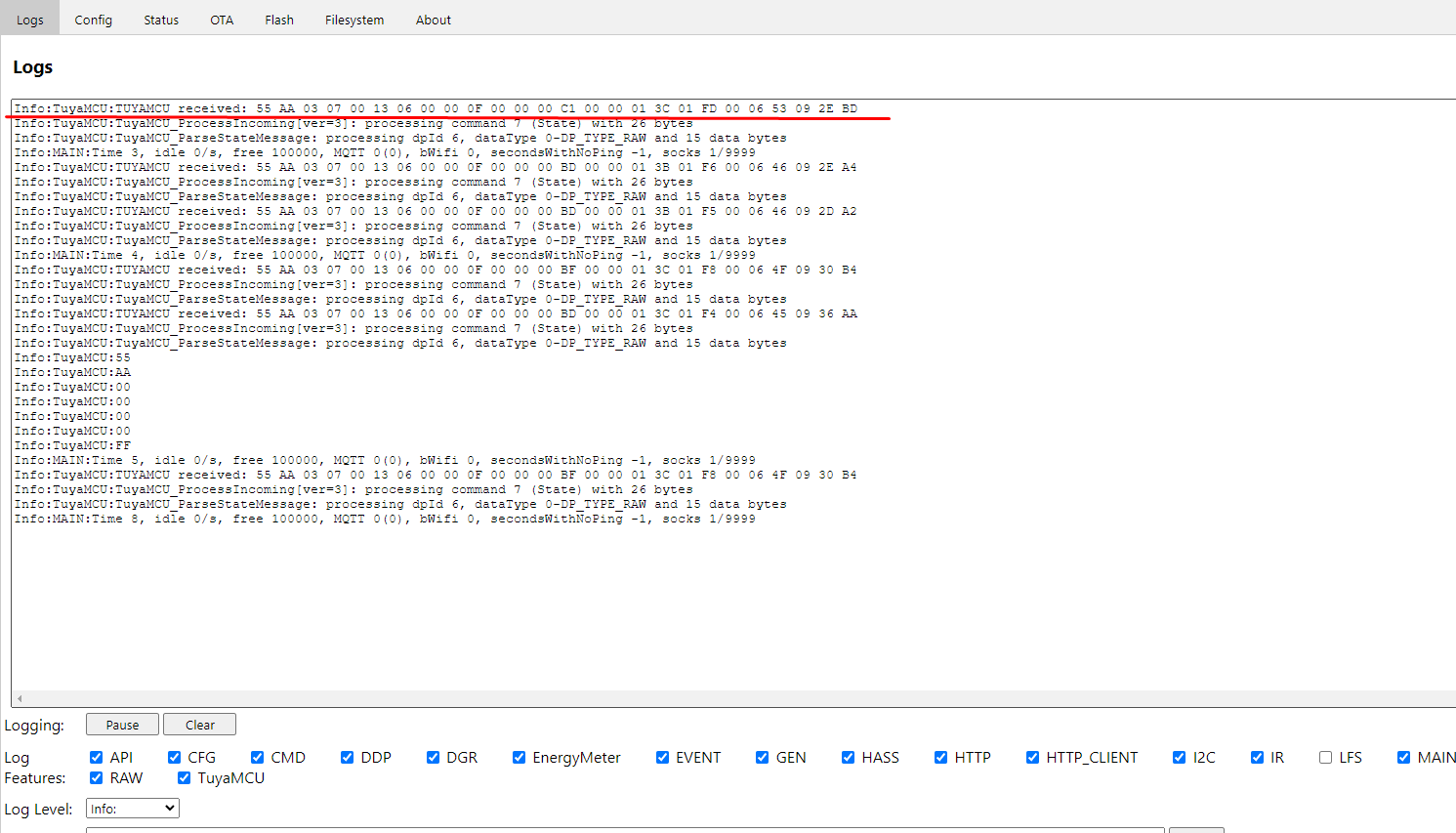Toggle the HASS log checkbox
1456x833 pixels.
[848, 757]
